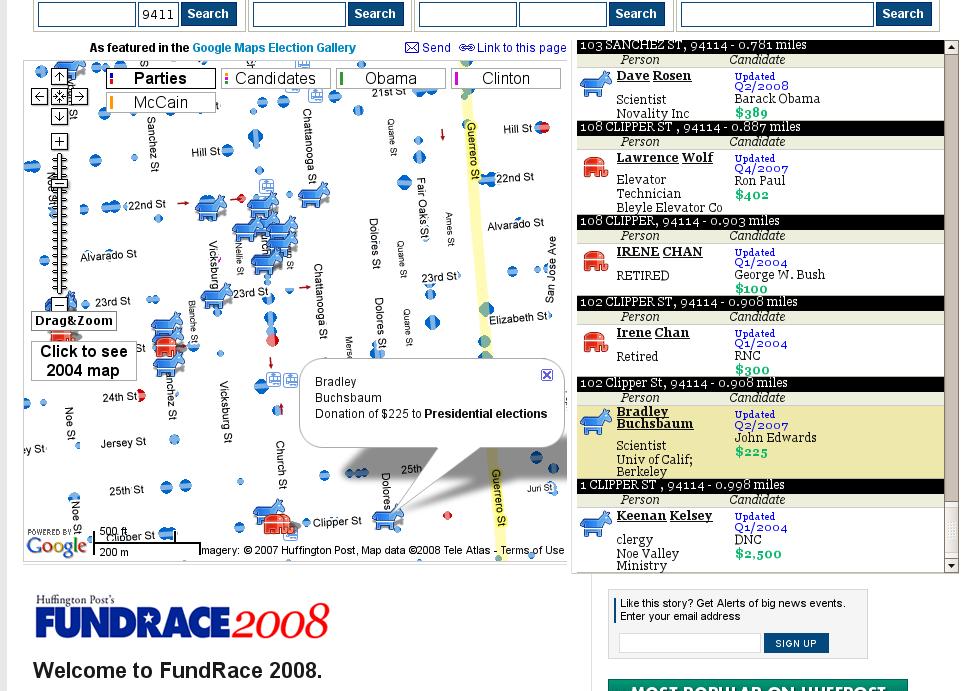This screenshot has width=968, height=691.
Task: Pan the map down with the arrow
Action: point(59,117)
